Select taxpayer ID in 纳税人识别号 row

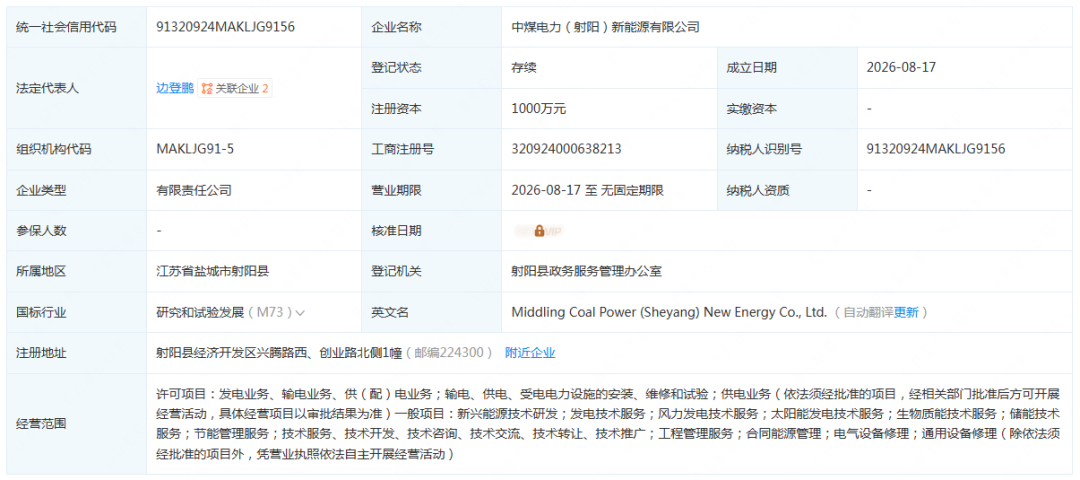click(936, 149)
